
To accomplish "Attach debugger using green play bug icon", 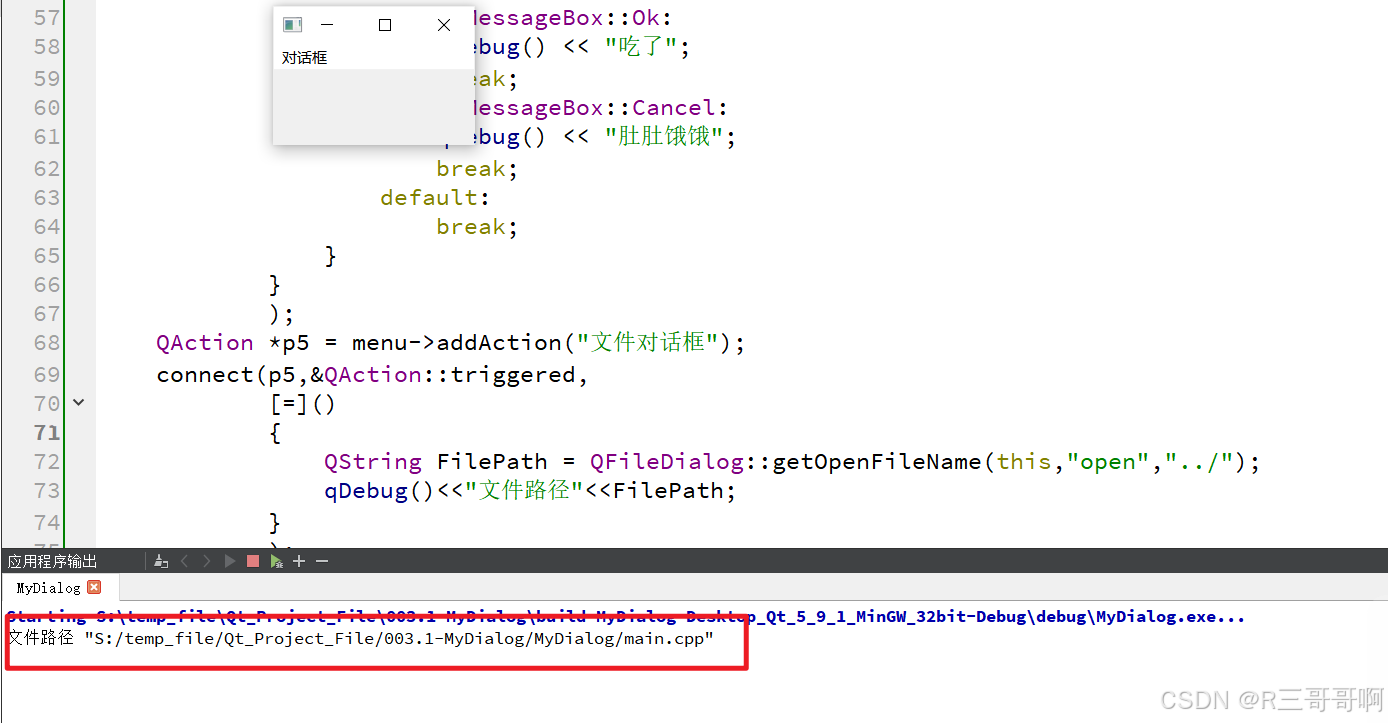I will tap(276, 562).
